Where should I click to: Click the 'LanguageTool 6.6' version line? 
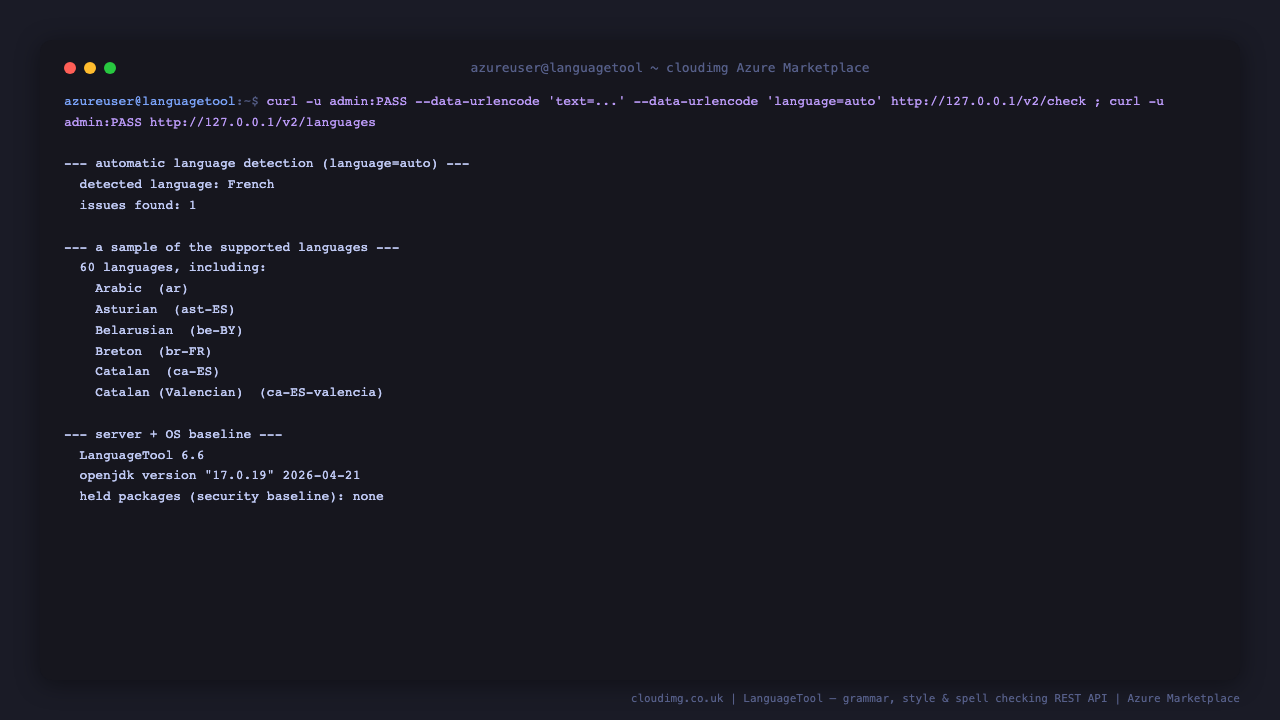pyautogui.click(x=142, y=455)
